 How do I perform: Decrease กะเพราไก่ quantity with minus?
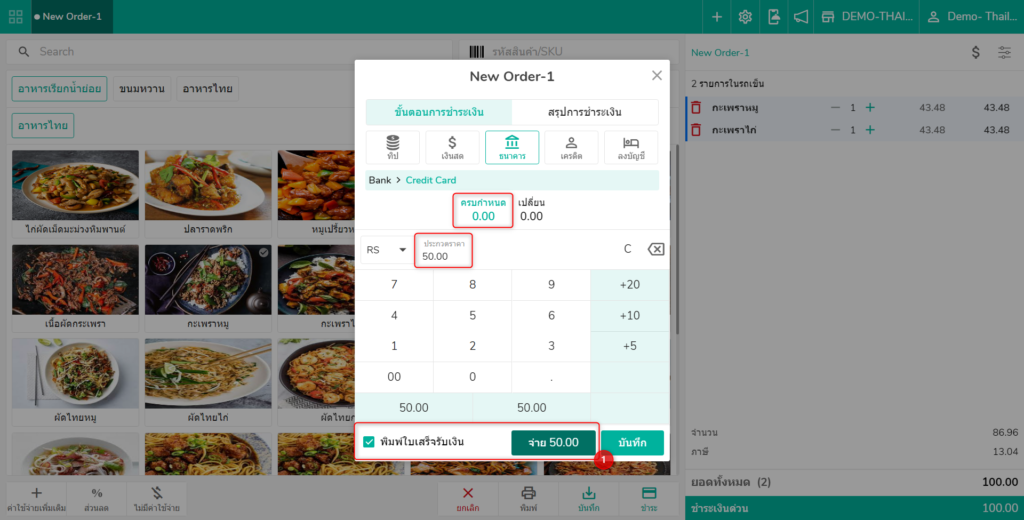835,130
